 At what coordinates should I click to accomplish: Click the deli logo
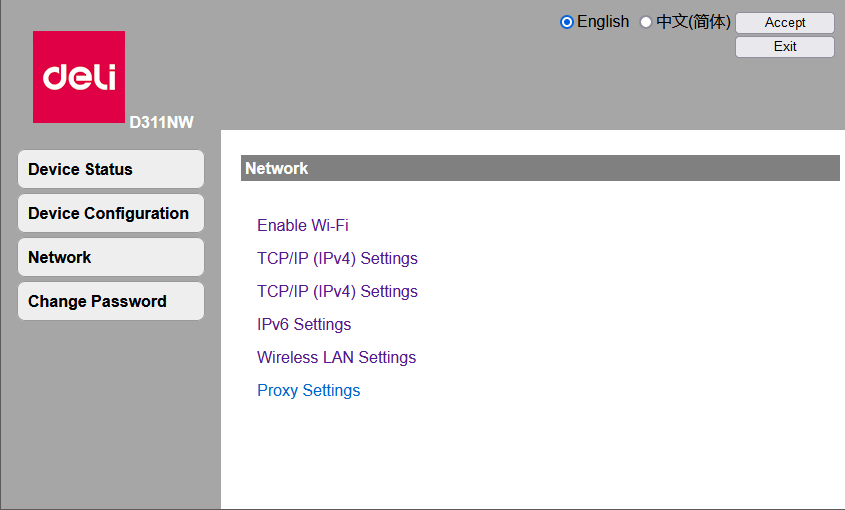[79, 77]
